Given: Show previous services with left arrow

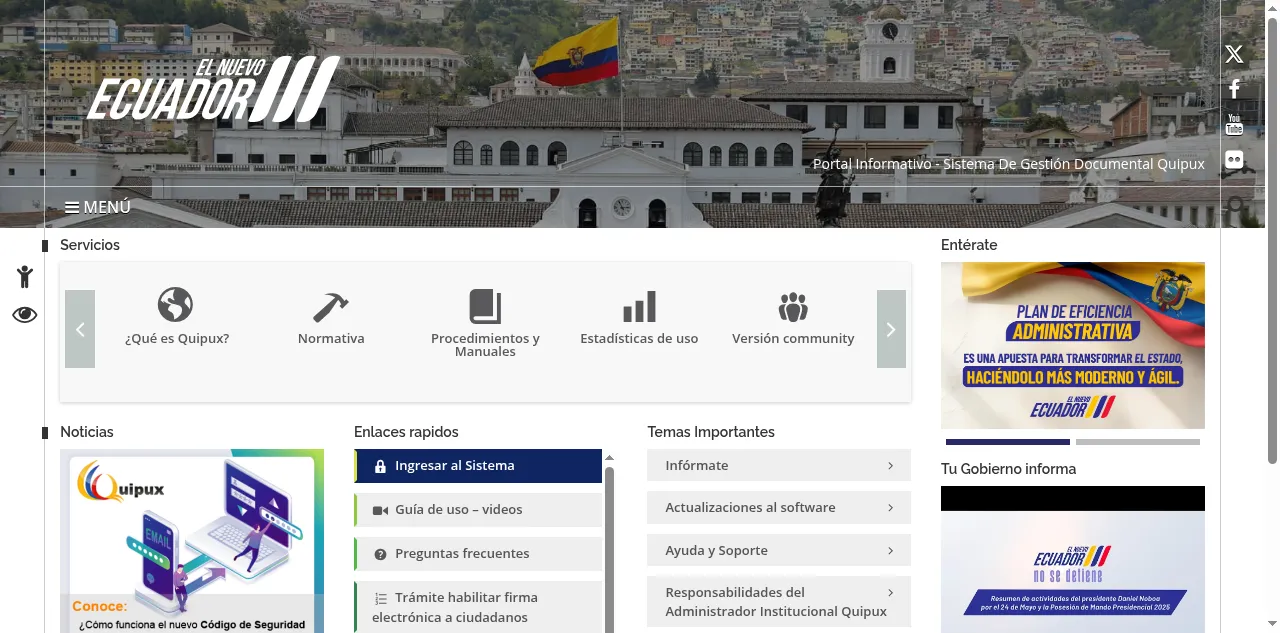Looking at the screenshot, I should (80, 329).
